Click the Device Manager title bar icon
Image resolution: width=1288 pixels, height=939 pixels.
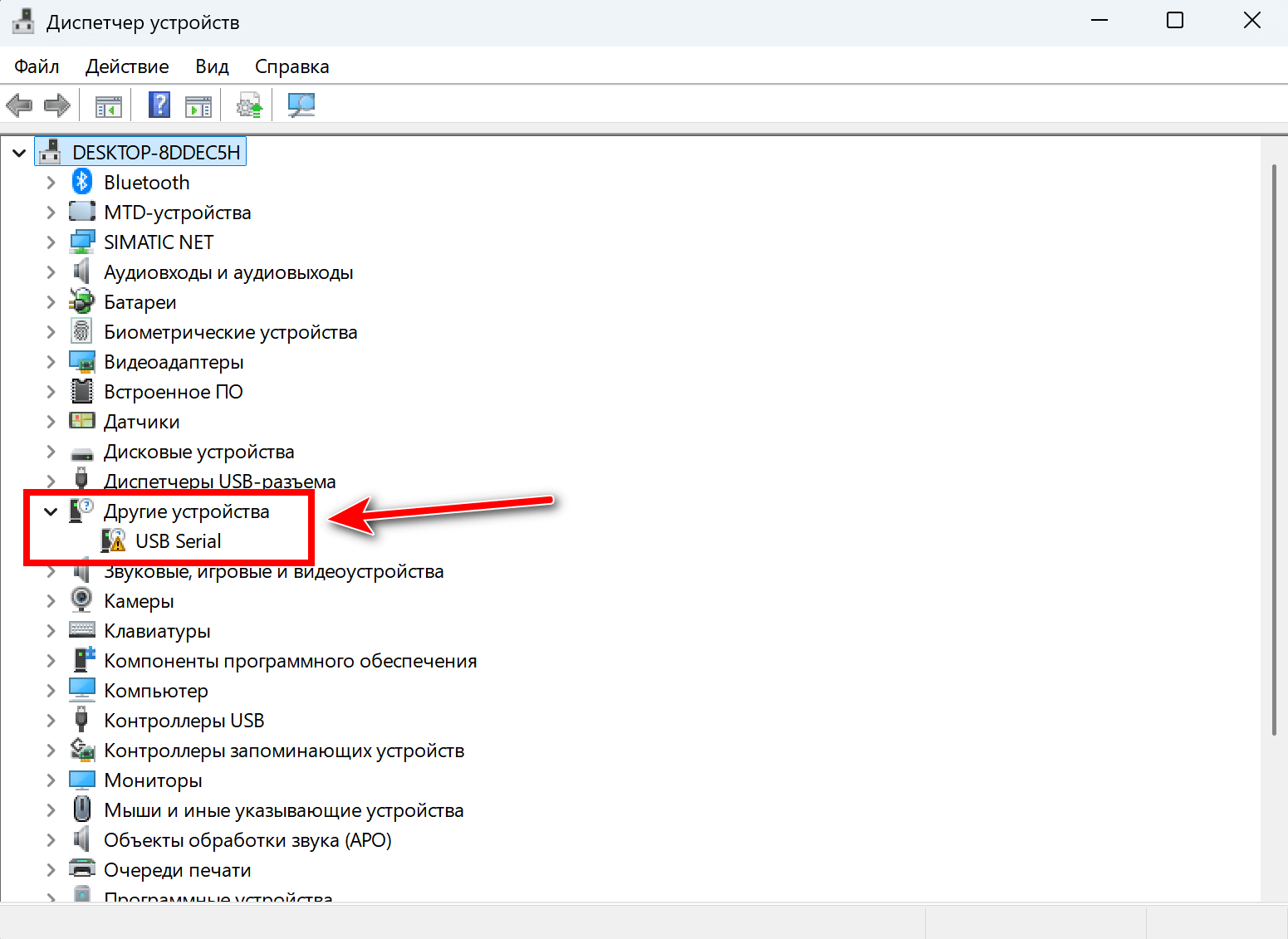pyautogui.click(x=22, y=21)
